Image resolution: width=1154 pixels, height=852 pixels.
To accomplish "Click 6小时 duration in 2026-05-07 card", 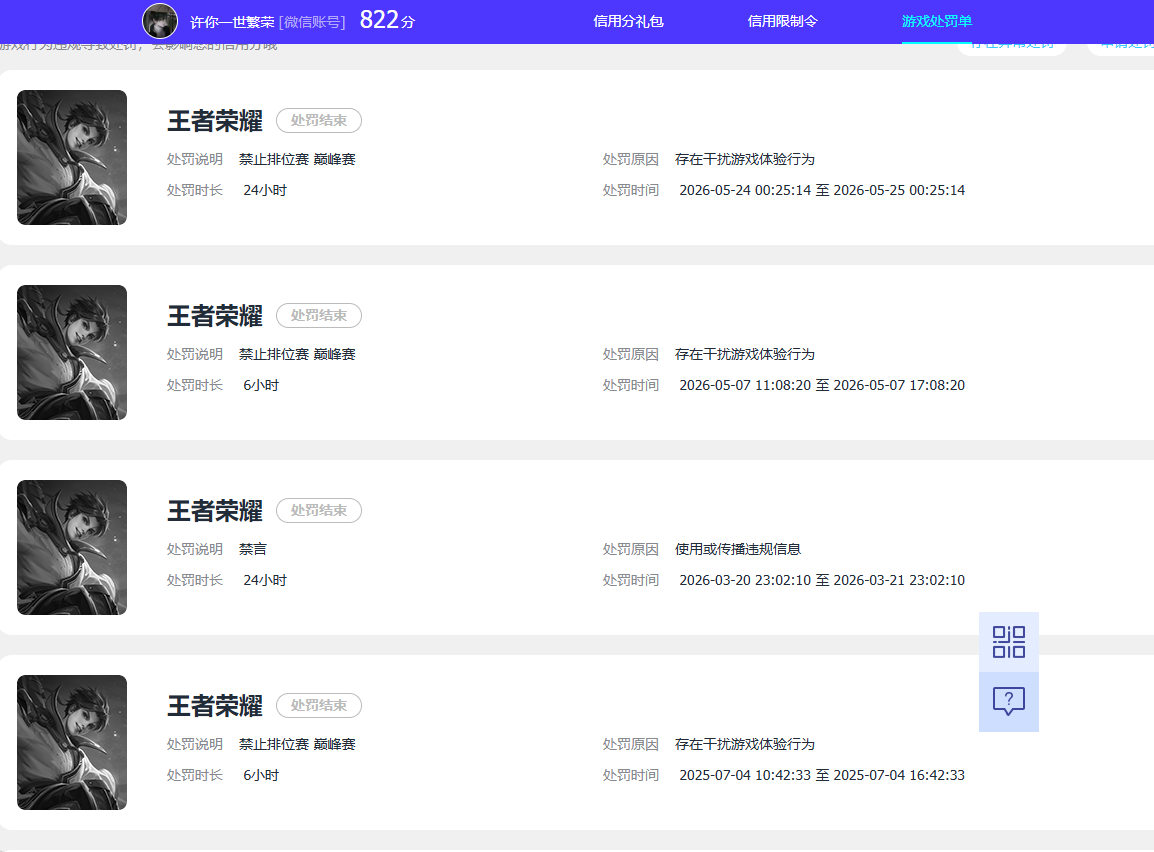I will point(261,386).
